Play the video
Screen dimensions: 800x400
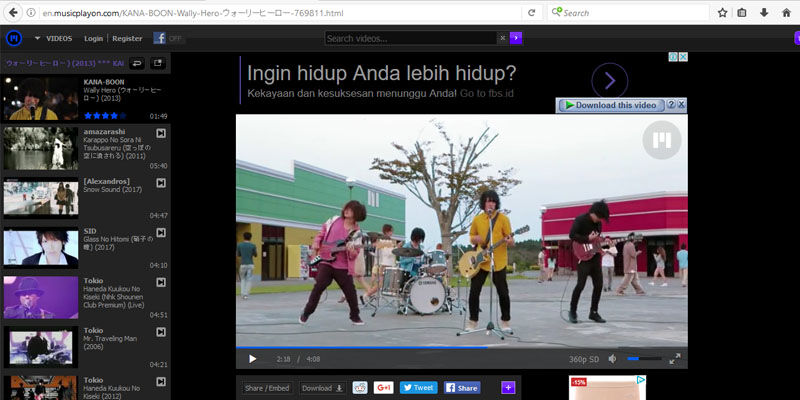[252, 359]
